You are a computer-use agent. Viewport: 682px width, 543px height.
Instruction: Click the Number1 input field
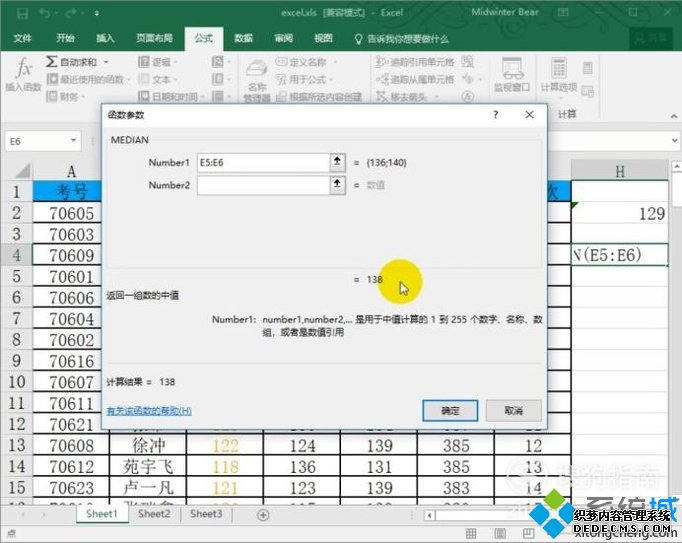(264, 162)
